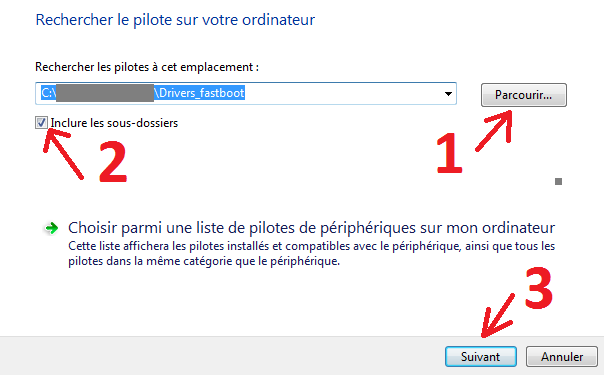The width and height of the screenshot is (604, 375).
Task: Cancel with the Annuler button
Action: pos(562,357)
